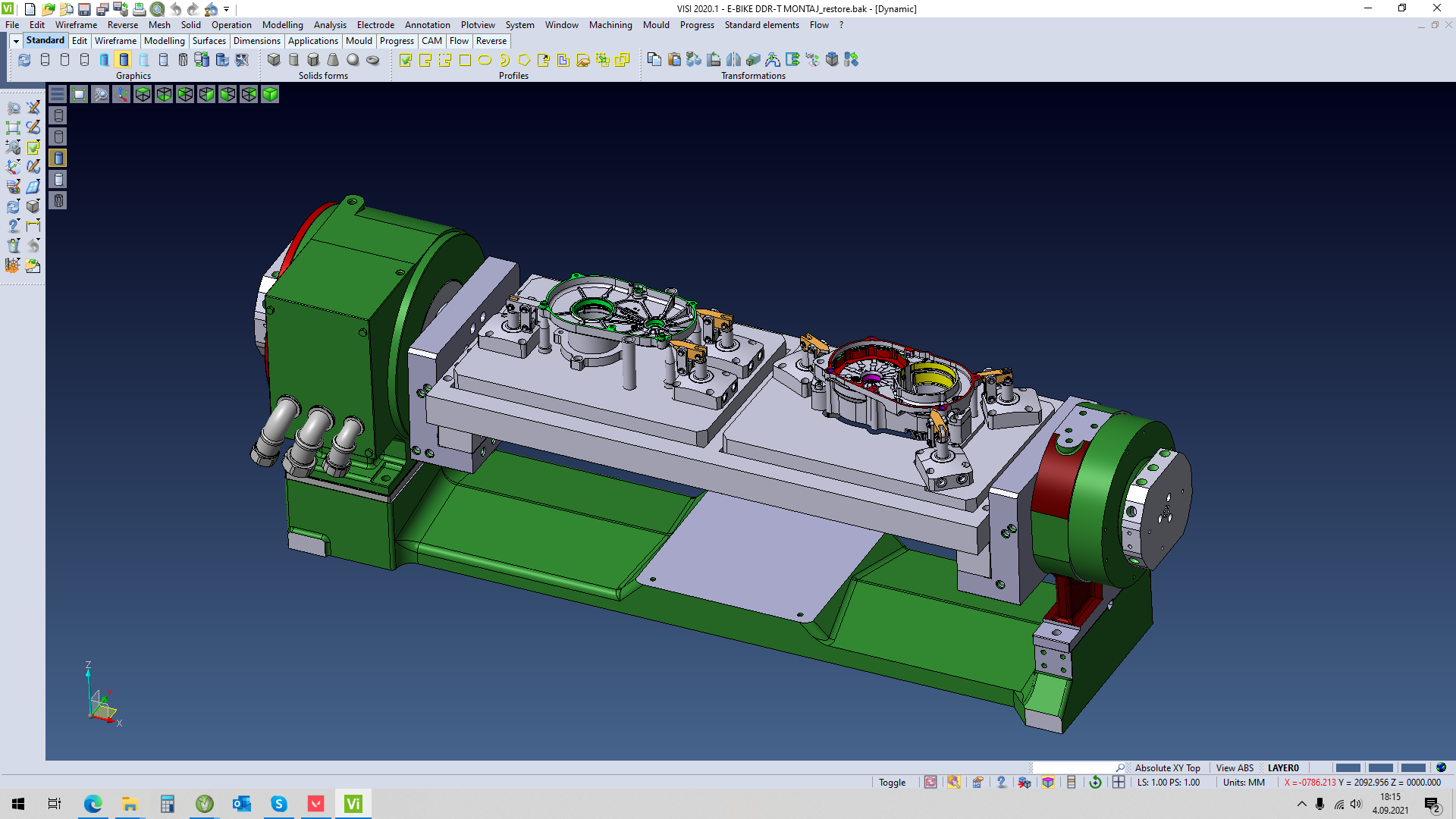Click Absolute XY Top in status bar
The image size is (1456, 819).
[x=1167, y=768]
